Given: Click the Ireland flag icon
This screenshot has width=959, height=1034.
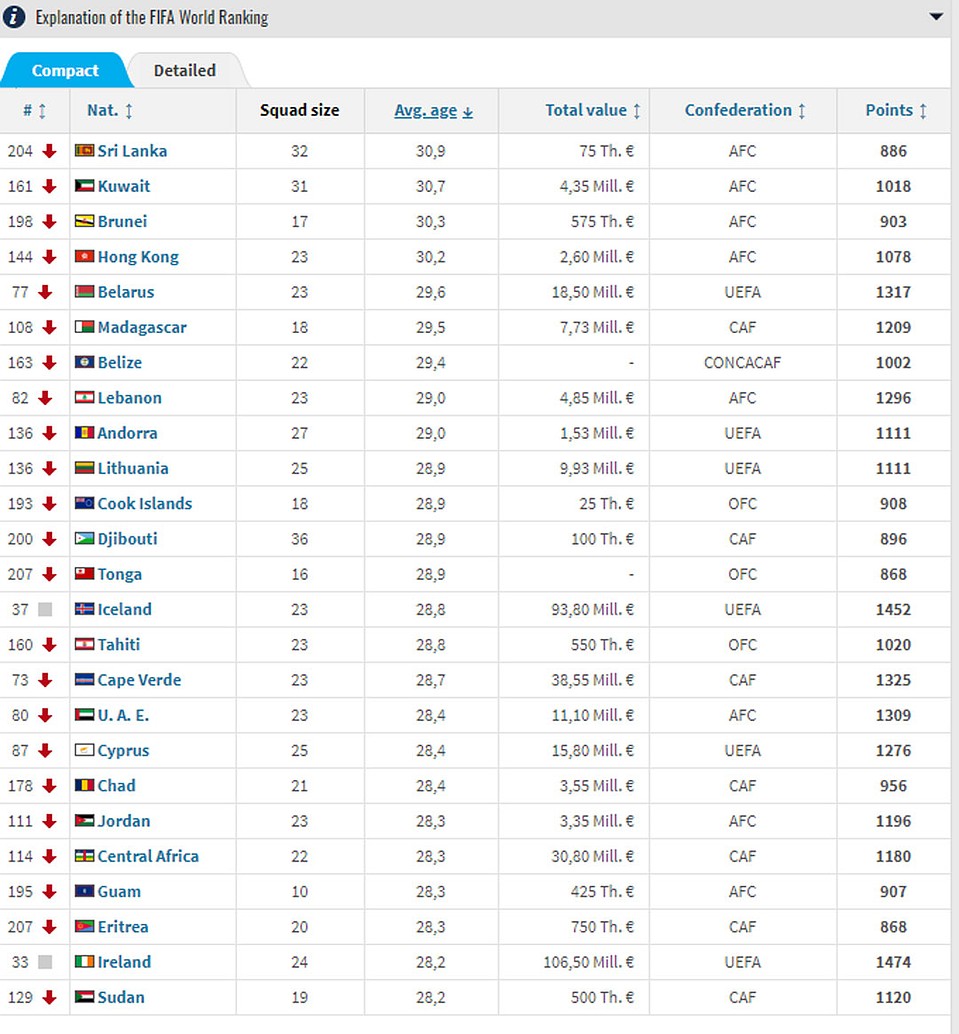Looking at the screenshot, I should tap(84, 962).
